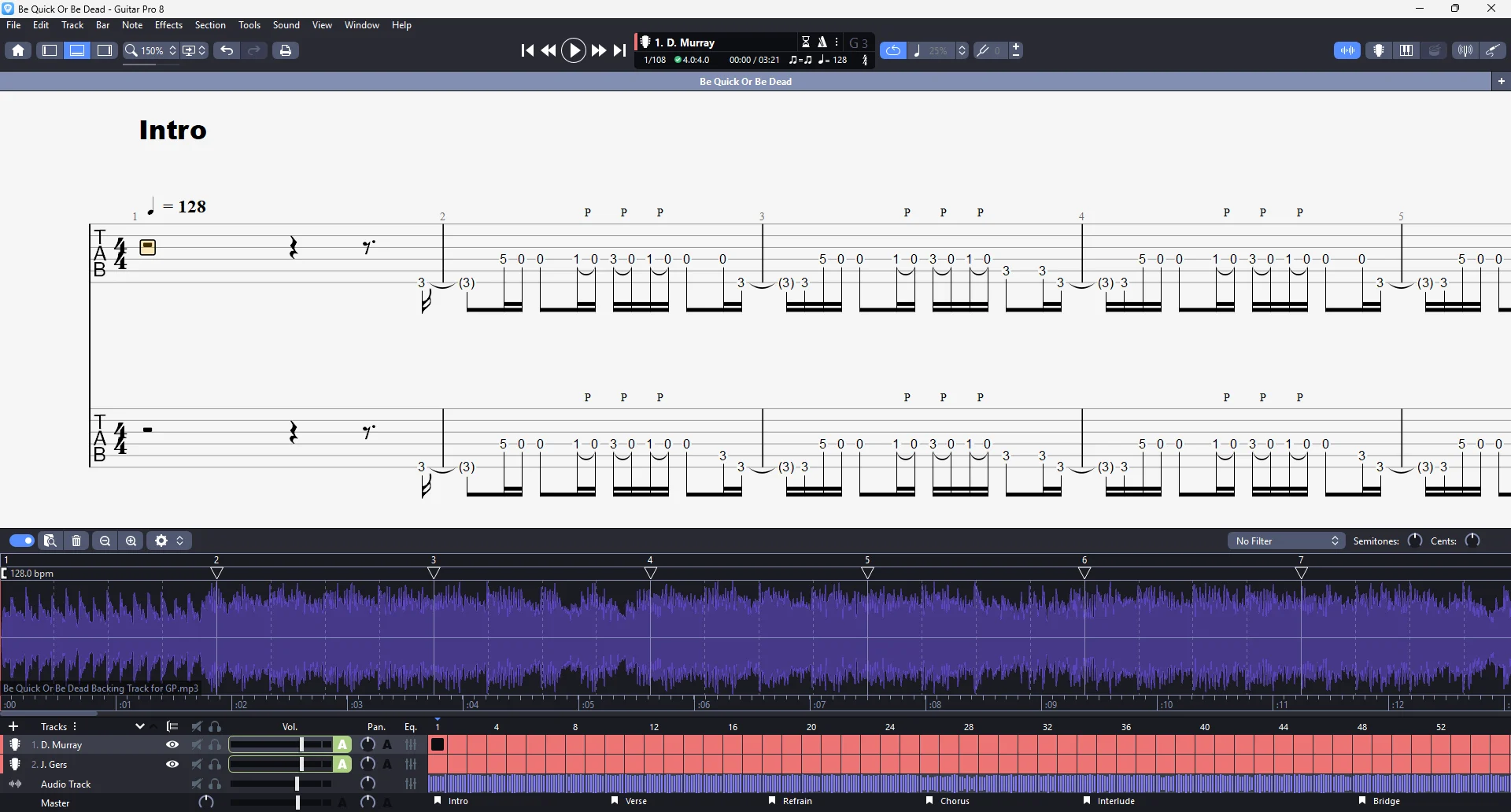This screenshot has height=812, width=1511.
Task: Toggle the metronome
Action: (x=822, y=42)
